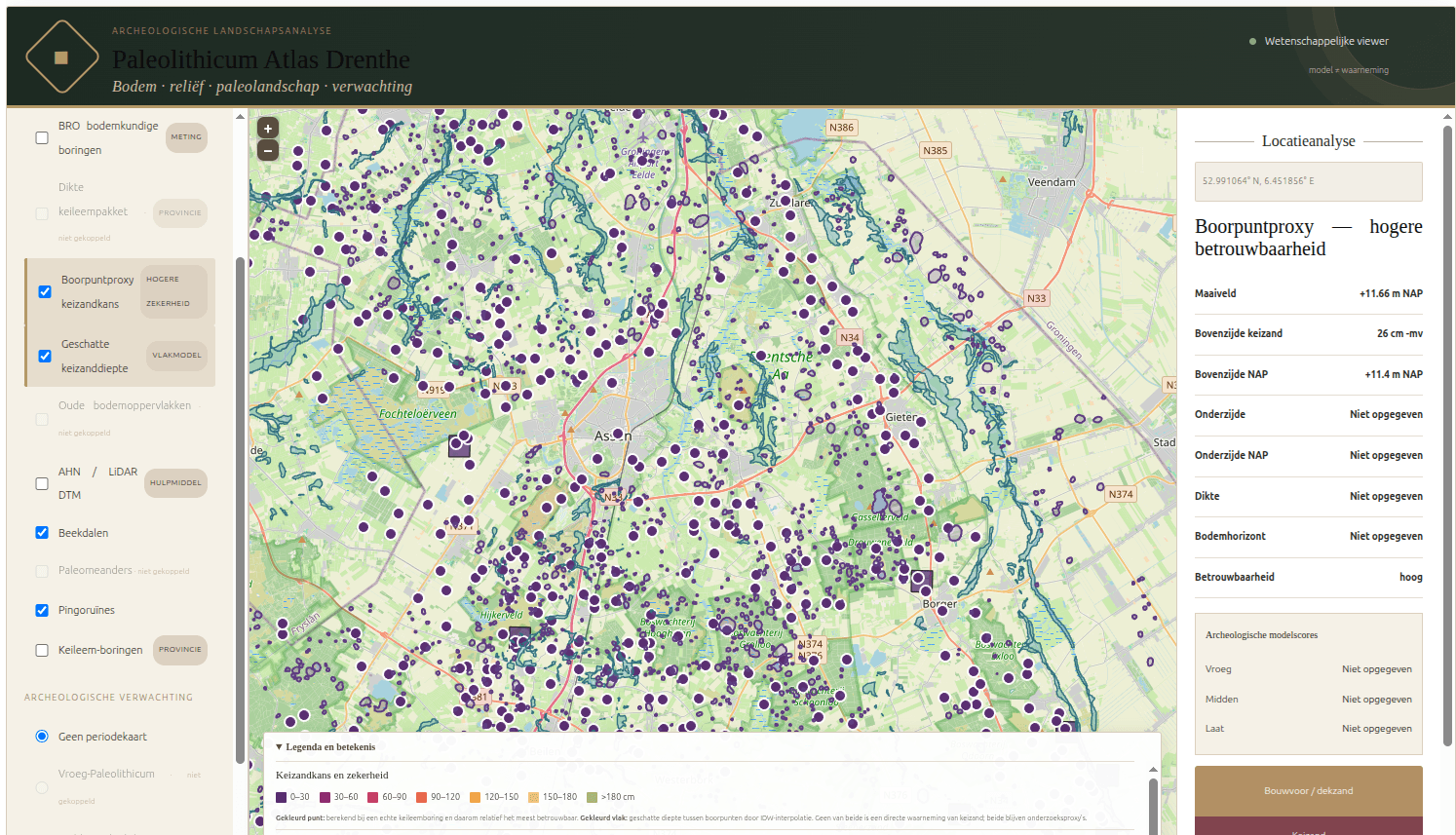This screenshot has width=1456, height=835.
Task: Click the N34 road shield on map
Action: click(850, 337)
